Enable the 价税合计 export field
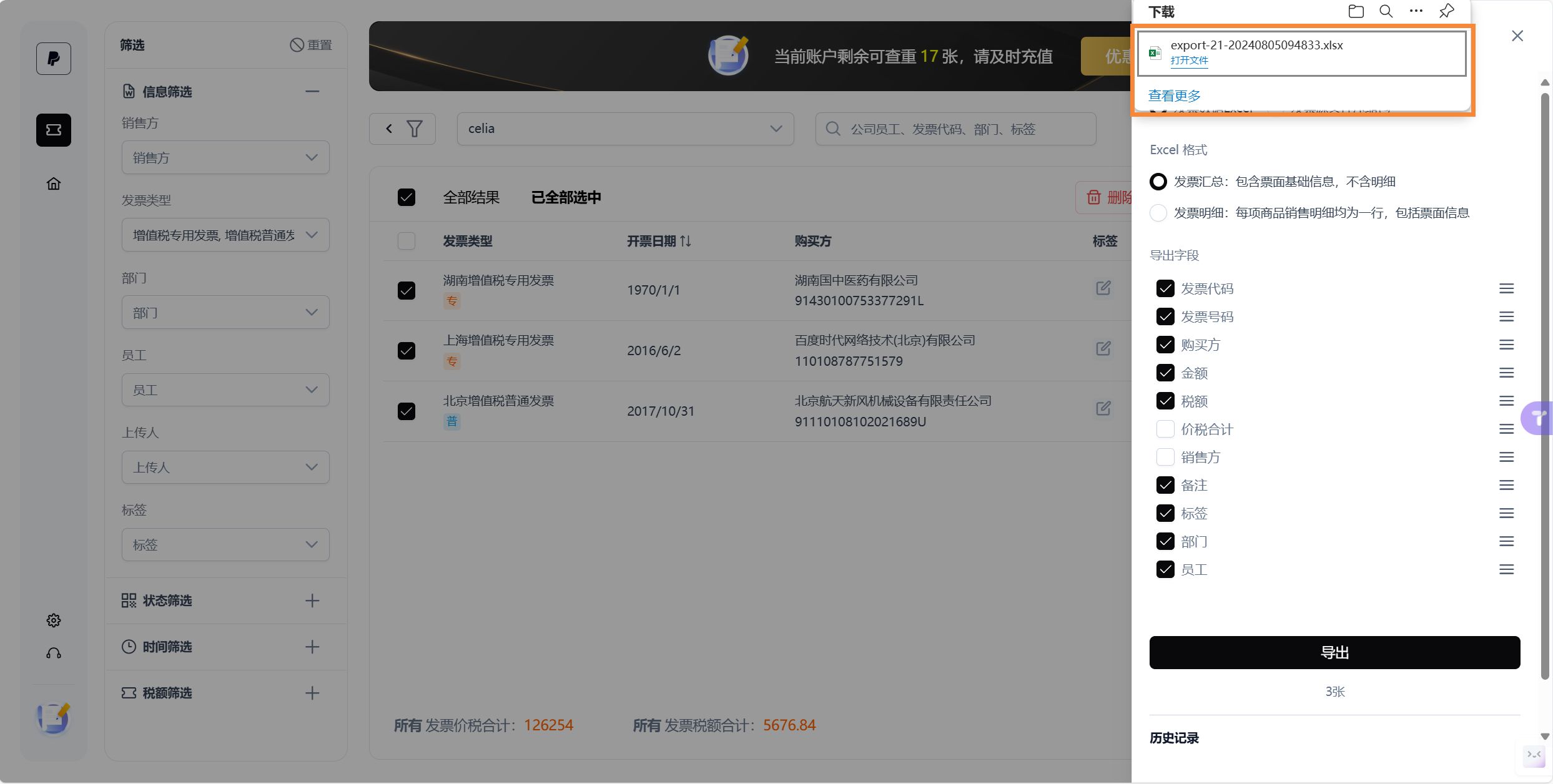 click(1165, 429)
